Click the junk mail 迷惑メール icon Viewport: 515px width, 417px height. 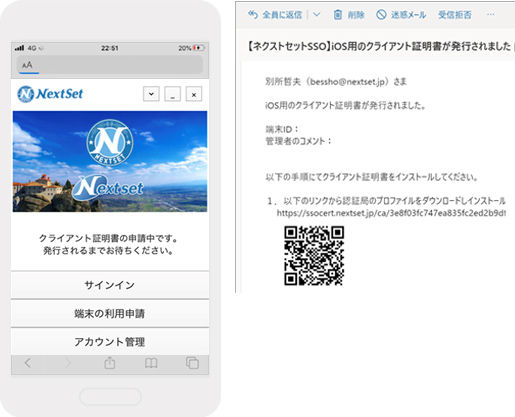pyautogui.click(x=381, y=15)
